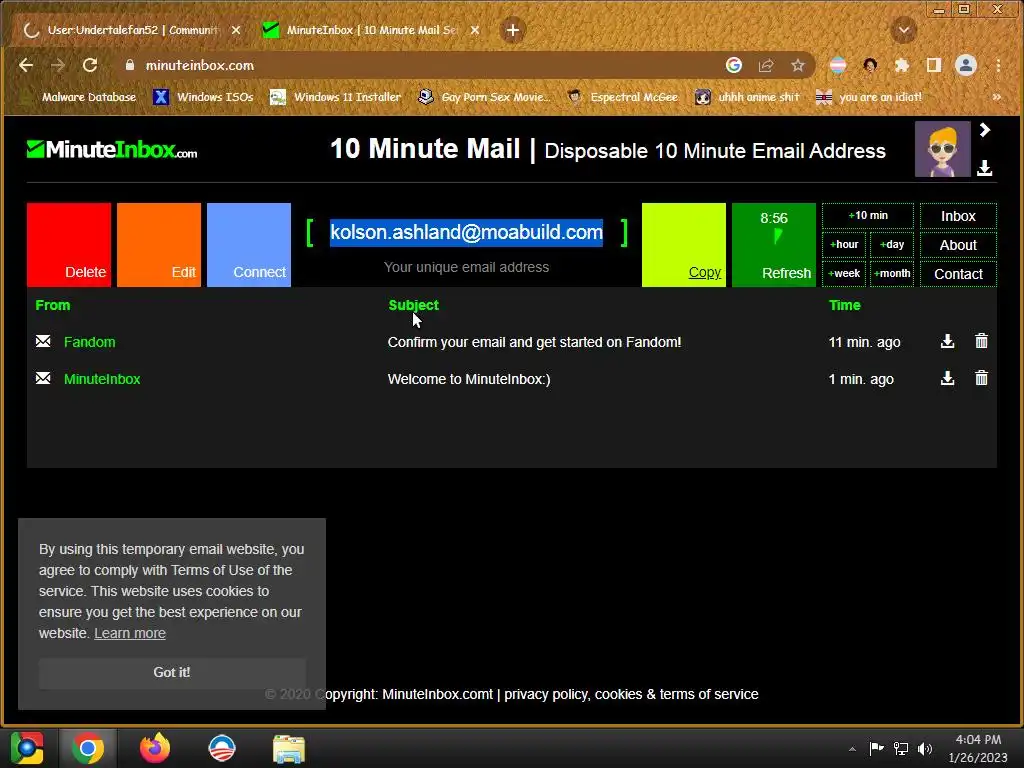Click the round portrait extension icon
The image size is (1024, 768).
[870, 65]
